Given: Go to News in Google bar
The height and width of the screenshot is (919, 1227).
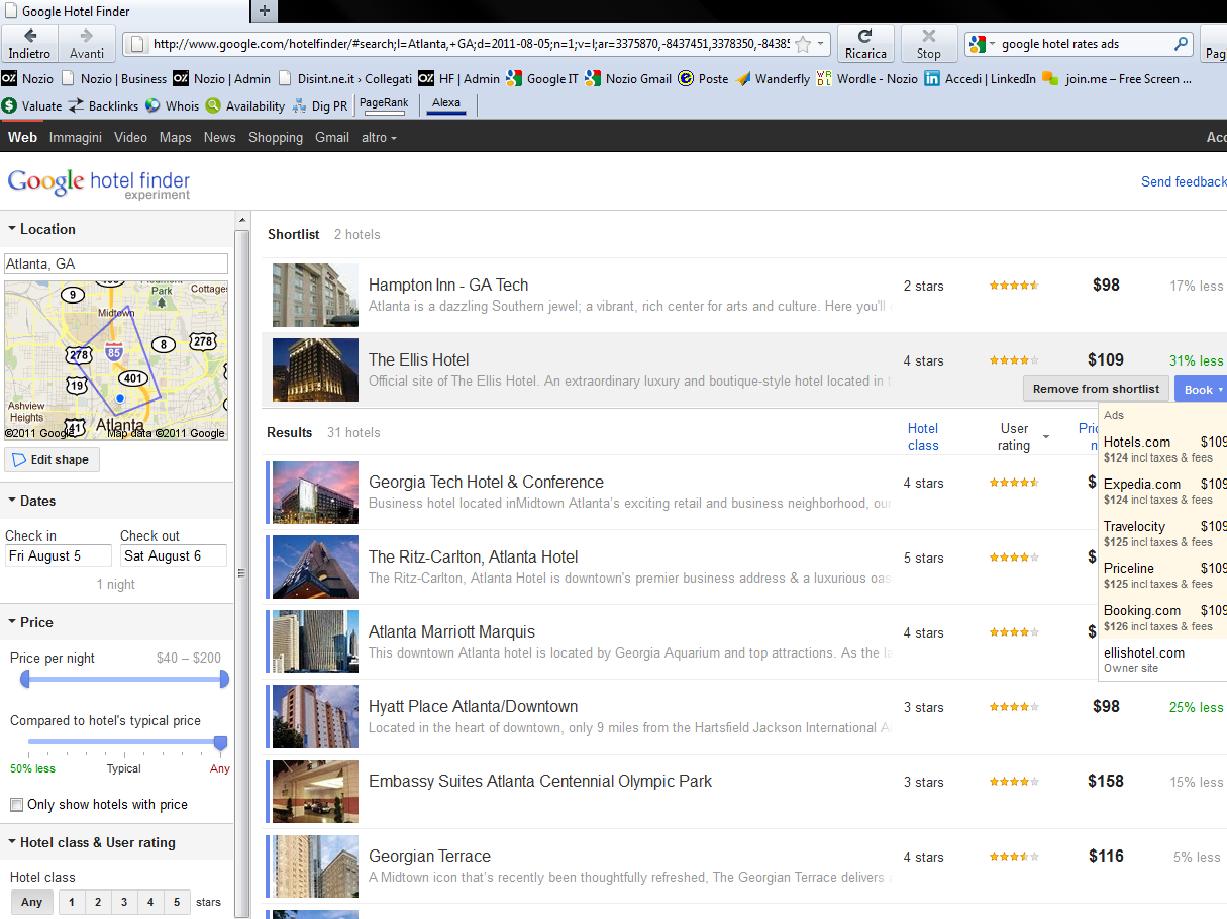Looking at the screenshot, I should (219, 137).
